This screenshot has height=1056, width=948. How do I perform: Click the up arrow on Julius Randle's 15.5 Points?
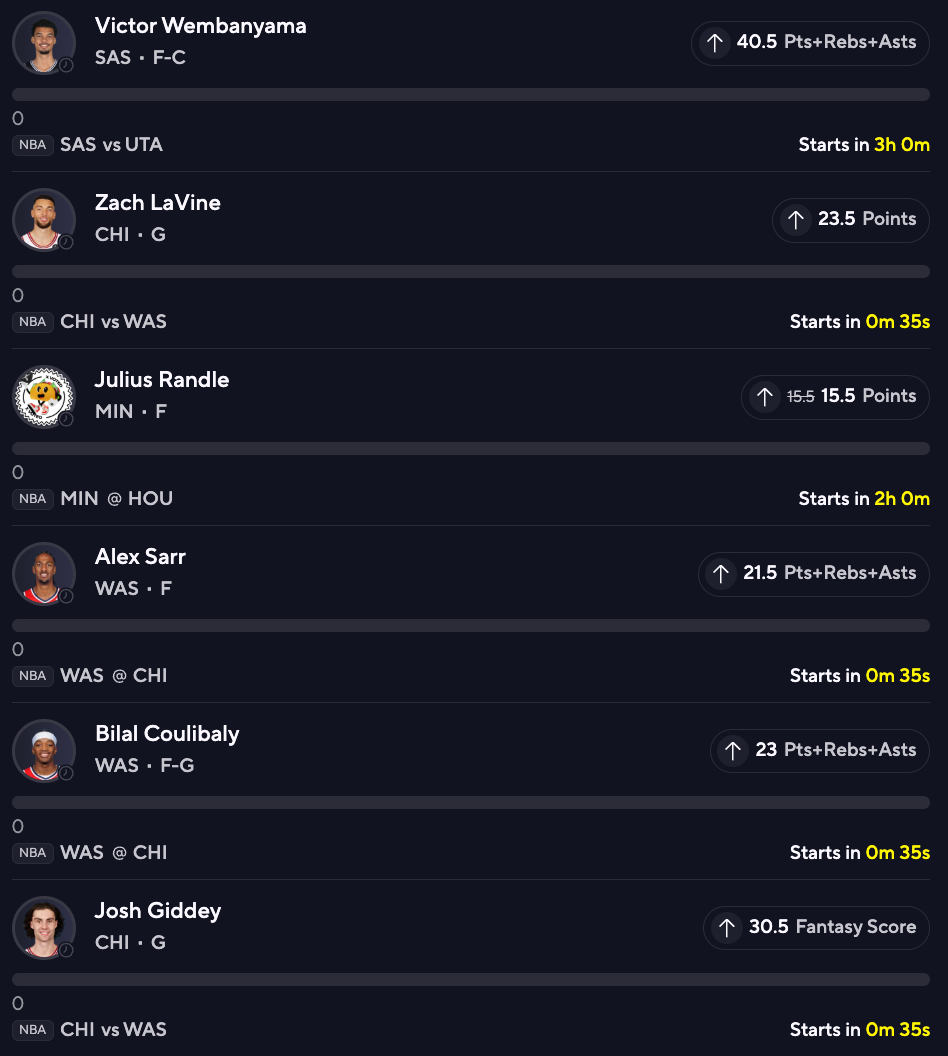click(764, 397)
